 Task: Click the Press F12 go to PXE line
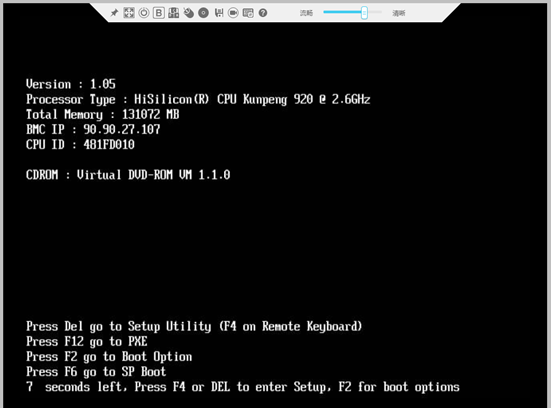pyautogui.click(x=87, y=342)
